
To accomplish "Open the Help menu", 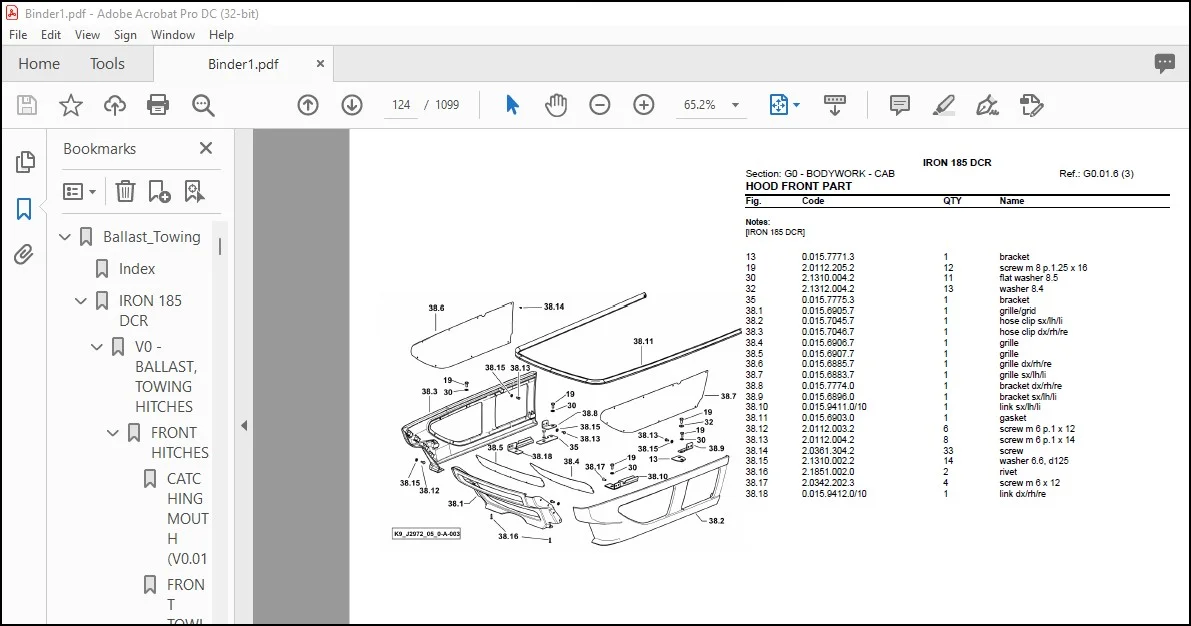I will tap(221, 35).
